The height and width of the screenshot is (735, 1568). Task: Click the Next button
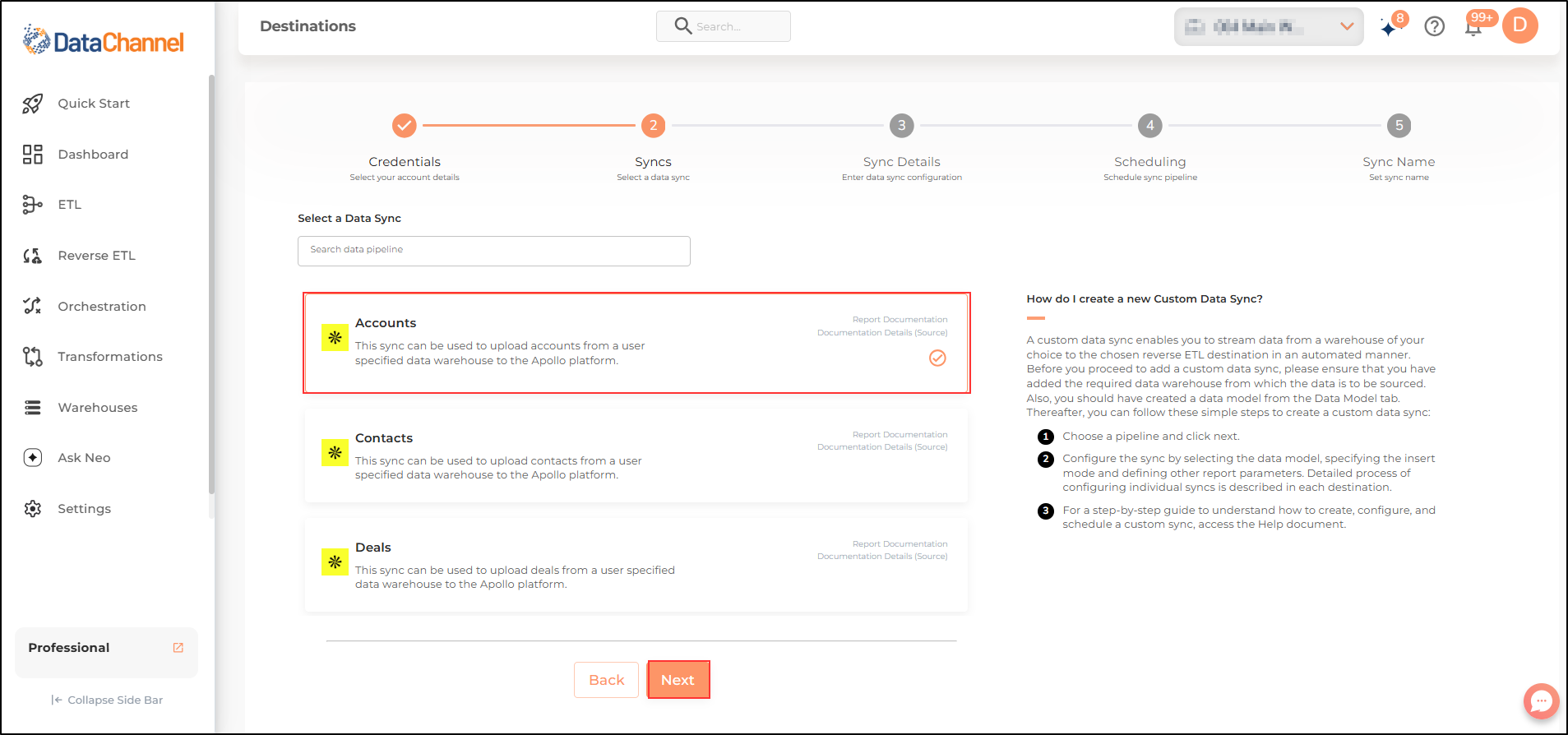tap(678, 680)
